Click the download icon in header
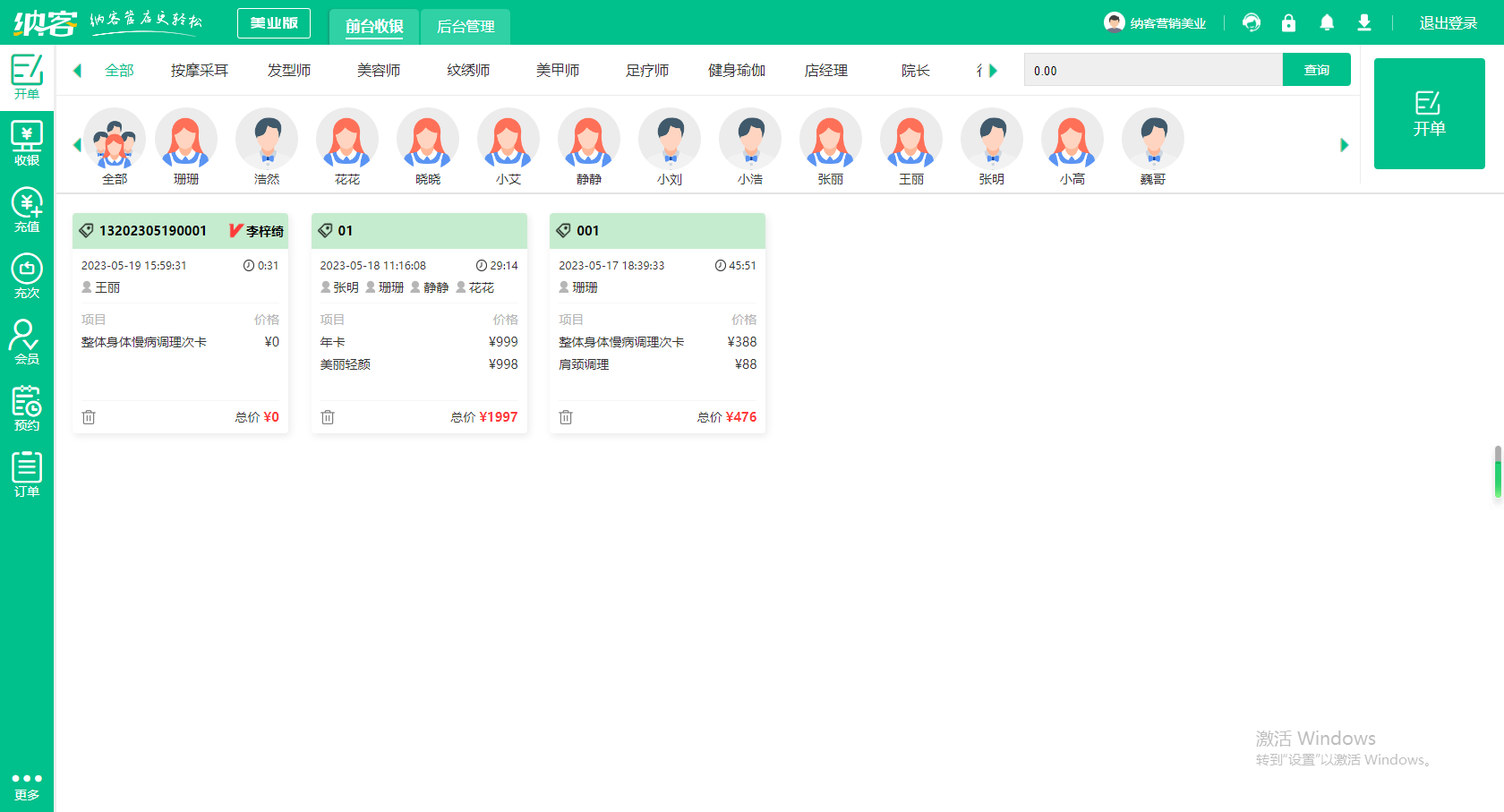Screen dimensions: 1504x812 pos(1364,23)
